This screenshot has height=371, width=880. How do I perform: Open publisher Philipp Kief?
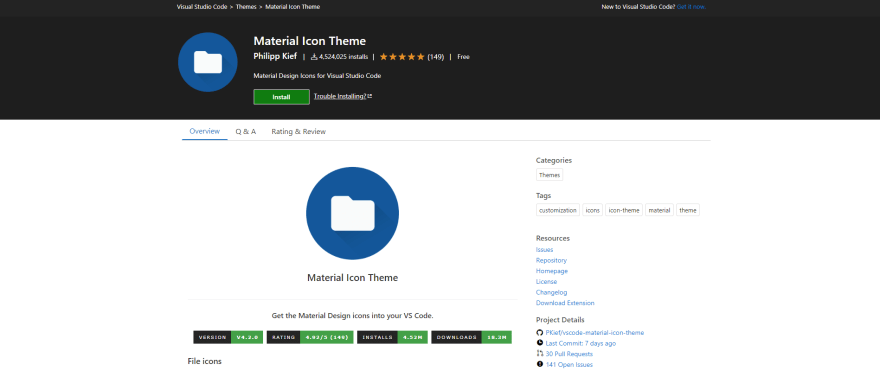pos(275,56)
